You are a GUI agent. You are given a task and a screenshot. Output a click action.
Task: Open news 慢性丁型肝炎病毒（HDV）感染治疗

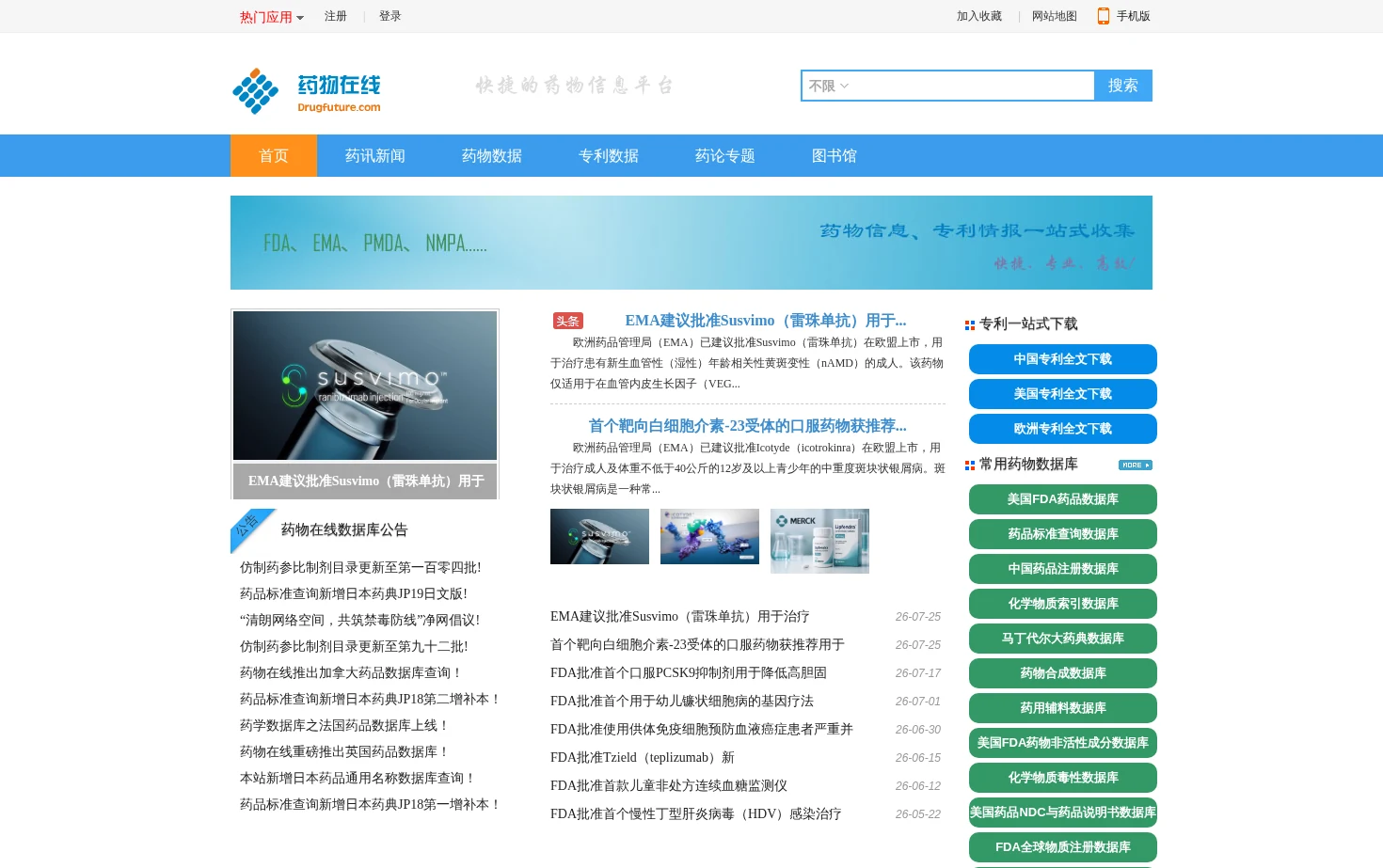[x=696, y=814]
